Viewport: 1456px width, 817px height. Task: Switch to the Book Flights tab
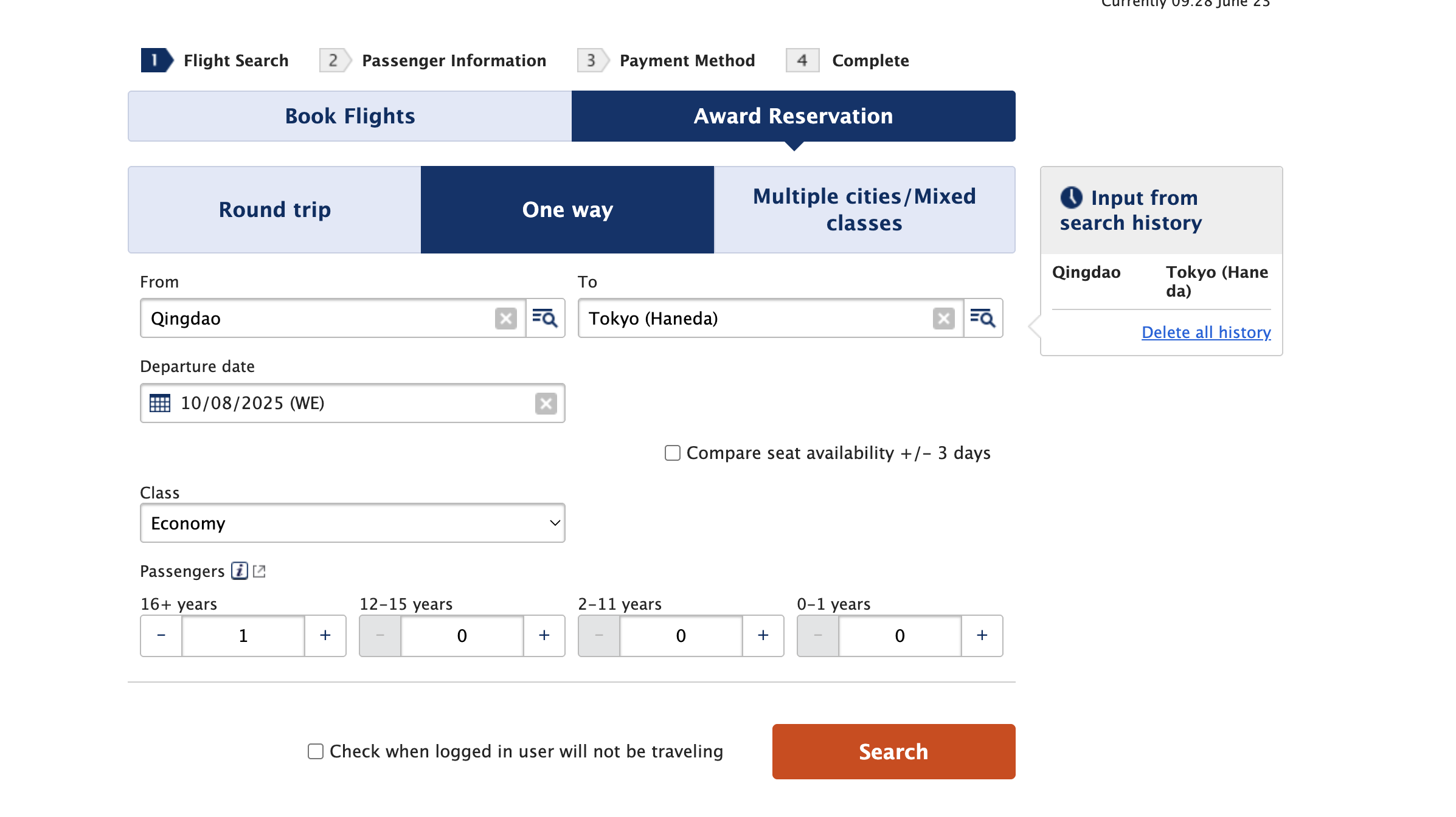click(350, 116)
